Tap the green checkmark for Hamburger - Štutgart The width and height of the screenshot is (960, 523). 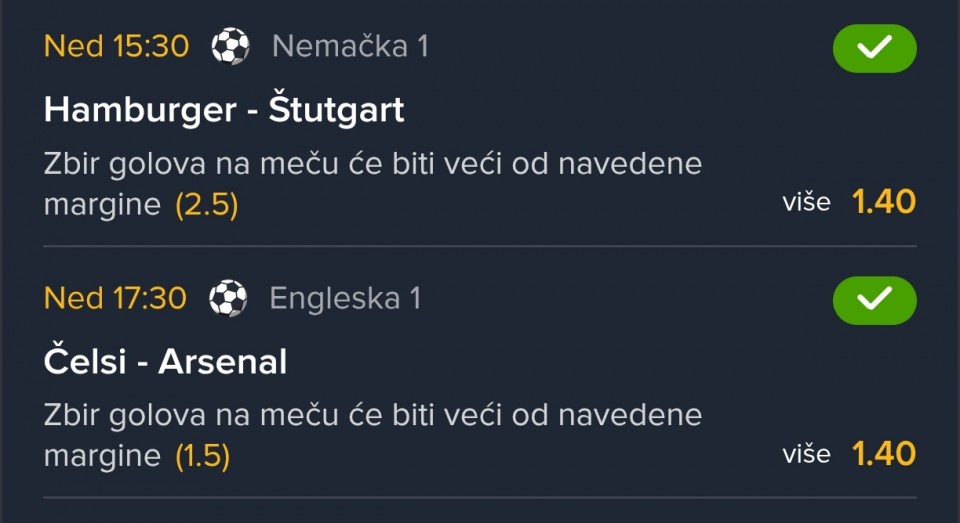pyautogui.click(x=874, y=48)
